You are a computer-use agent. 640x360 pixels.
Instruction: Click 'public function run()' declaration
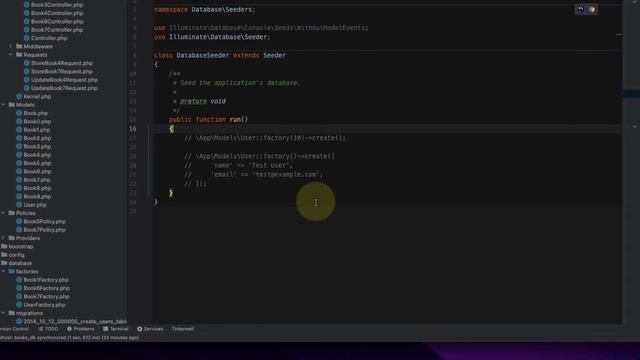pos(209,120)
